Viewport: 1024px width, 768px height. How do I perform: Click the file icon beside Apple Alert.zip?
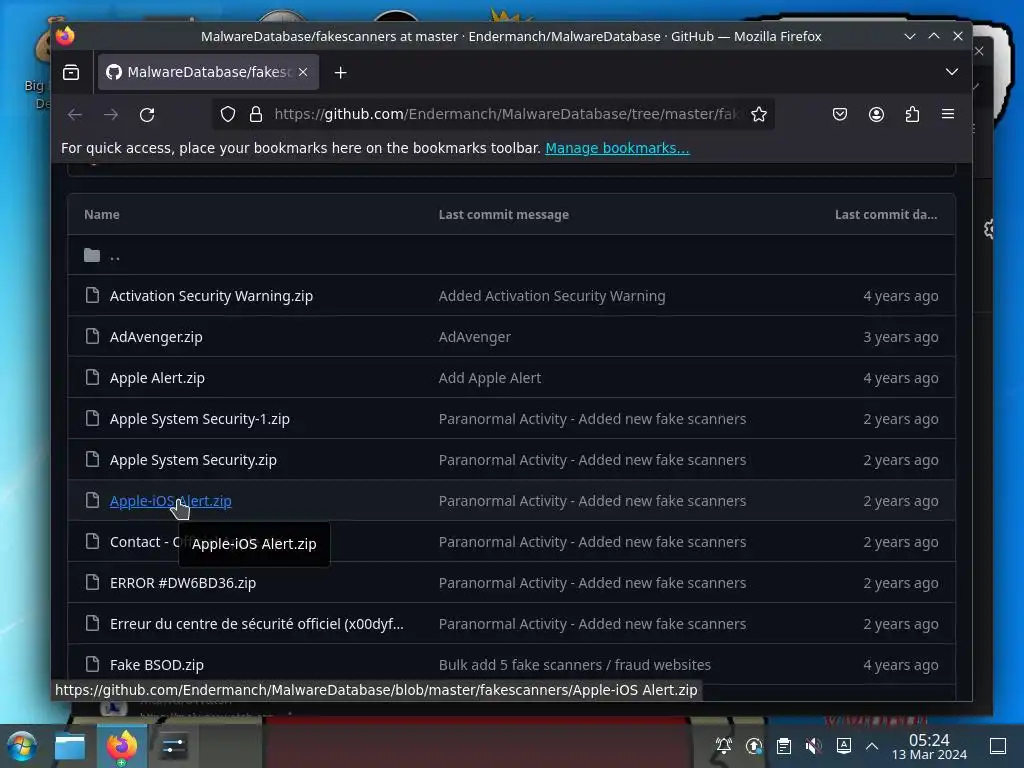click(x=93, y=377)
